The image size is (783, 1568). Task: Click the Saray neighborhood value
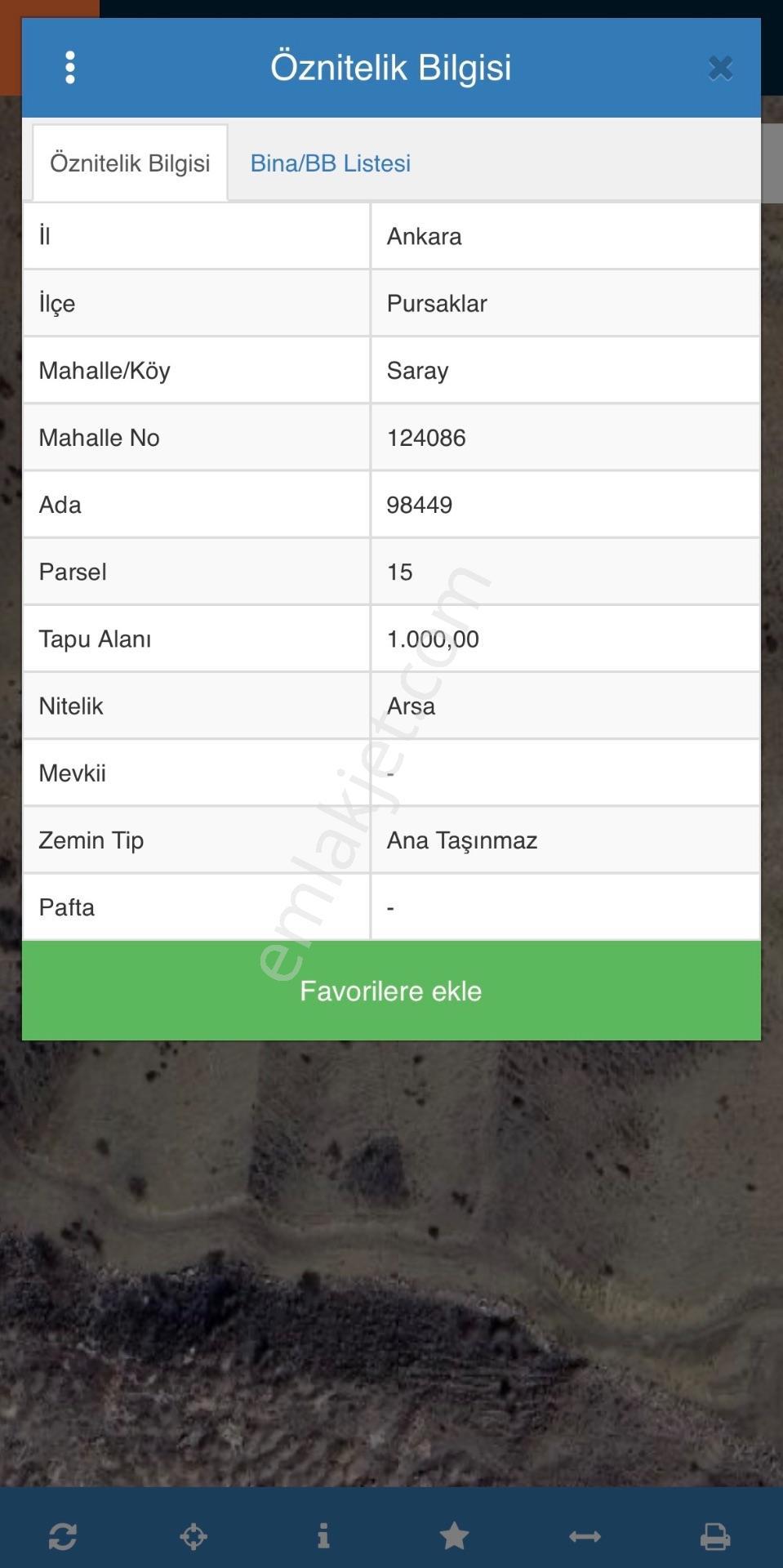pos(417,371)
